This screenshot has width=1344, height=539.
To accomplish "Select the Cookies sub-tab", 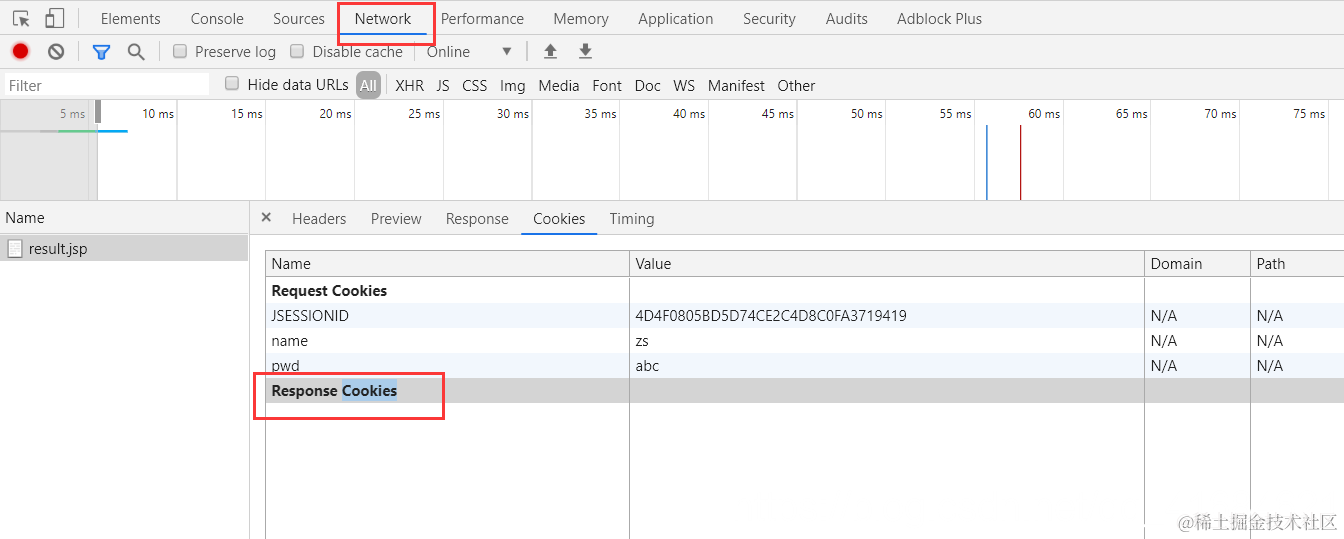I will click(x=559, y=218).
